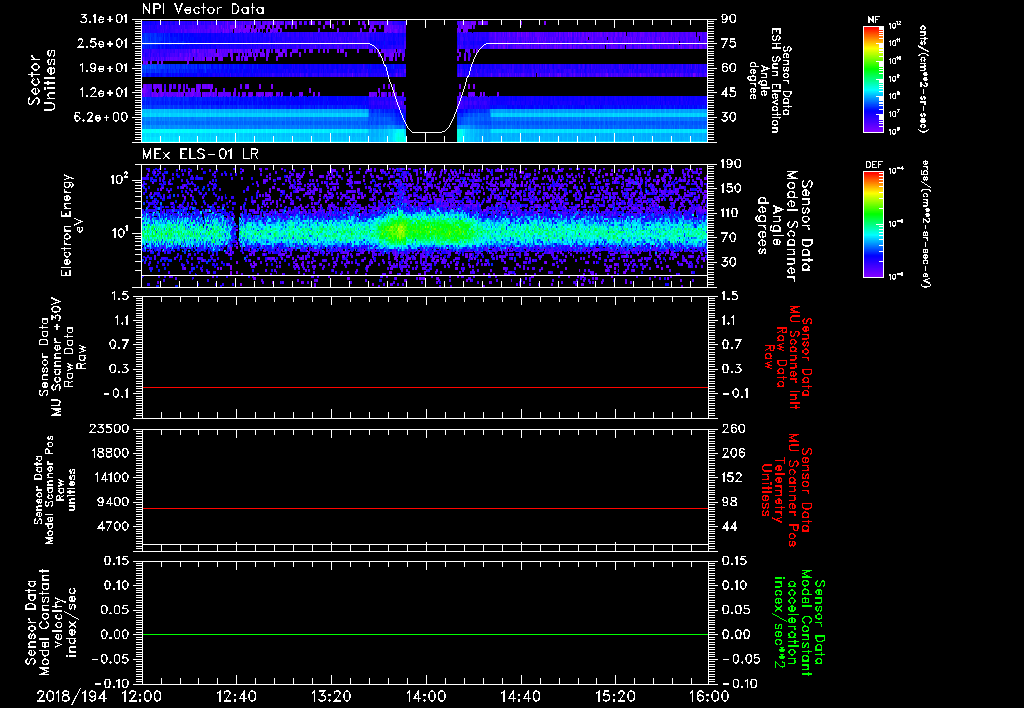Click the 98 telemetry tick label
The image size is (1024, 708).
pos(729,502)
